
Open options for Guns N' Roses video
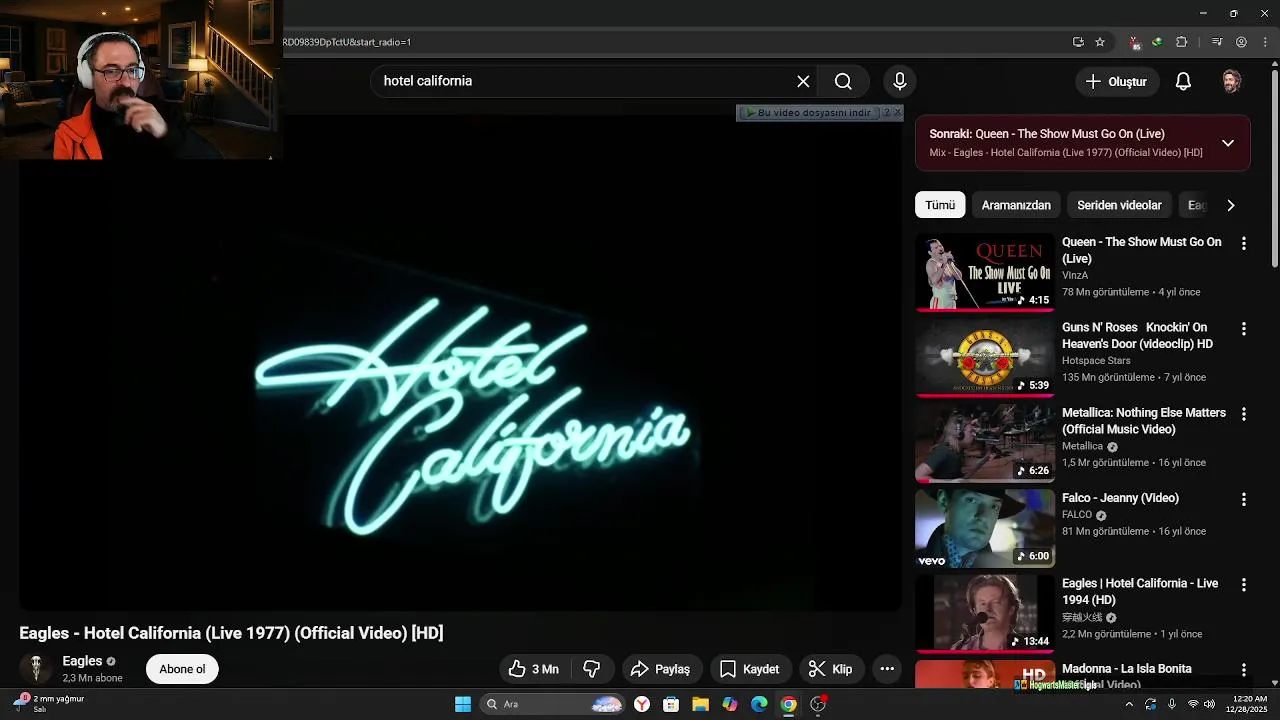pyautogui.click(x=1244, y=329)
